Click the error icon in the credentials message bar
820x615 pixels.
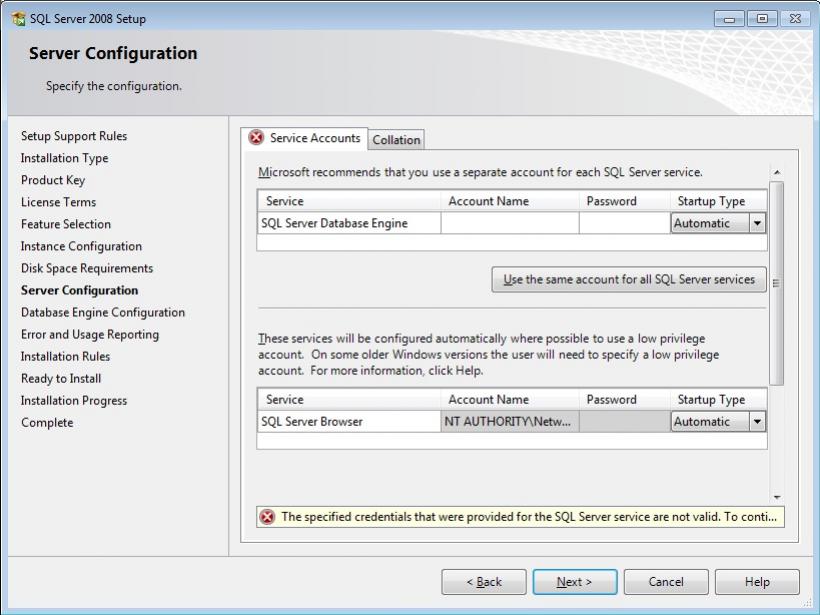coord(267,517)
